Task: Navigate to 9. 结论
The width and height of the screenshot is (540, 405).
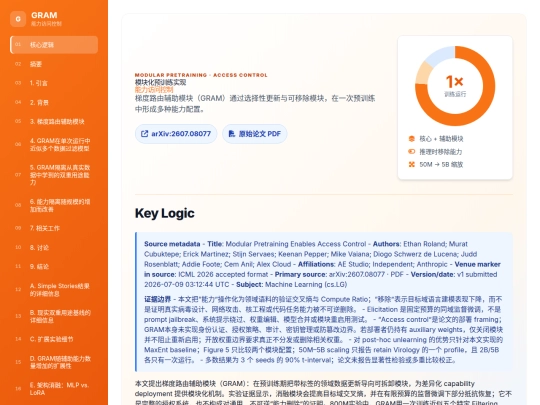Action: (54, 266)
